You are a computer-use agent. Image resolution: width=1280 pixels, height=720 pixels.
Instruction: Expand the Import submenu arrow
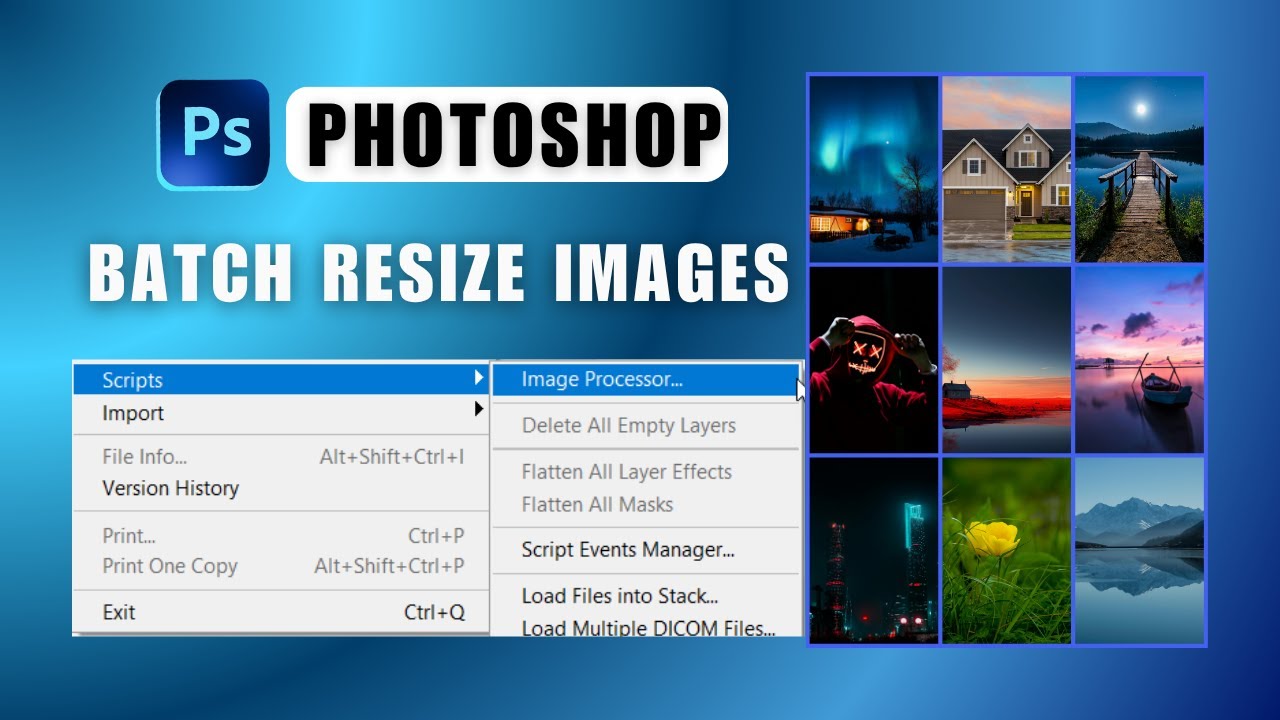point(478,409)
